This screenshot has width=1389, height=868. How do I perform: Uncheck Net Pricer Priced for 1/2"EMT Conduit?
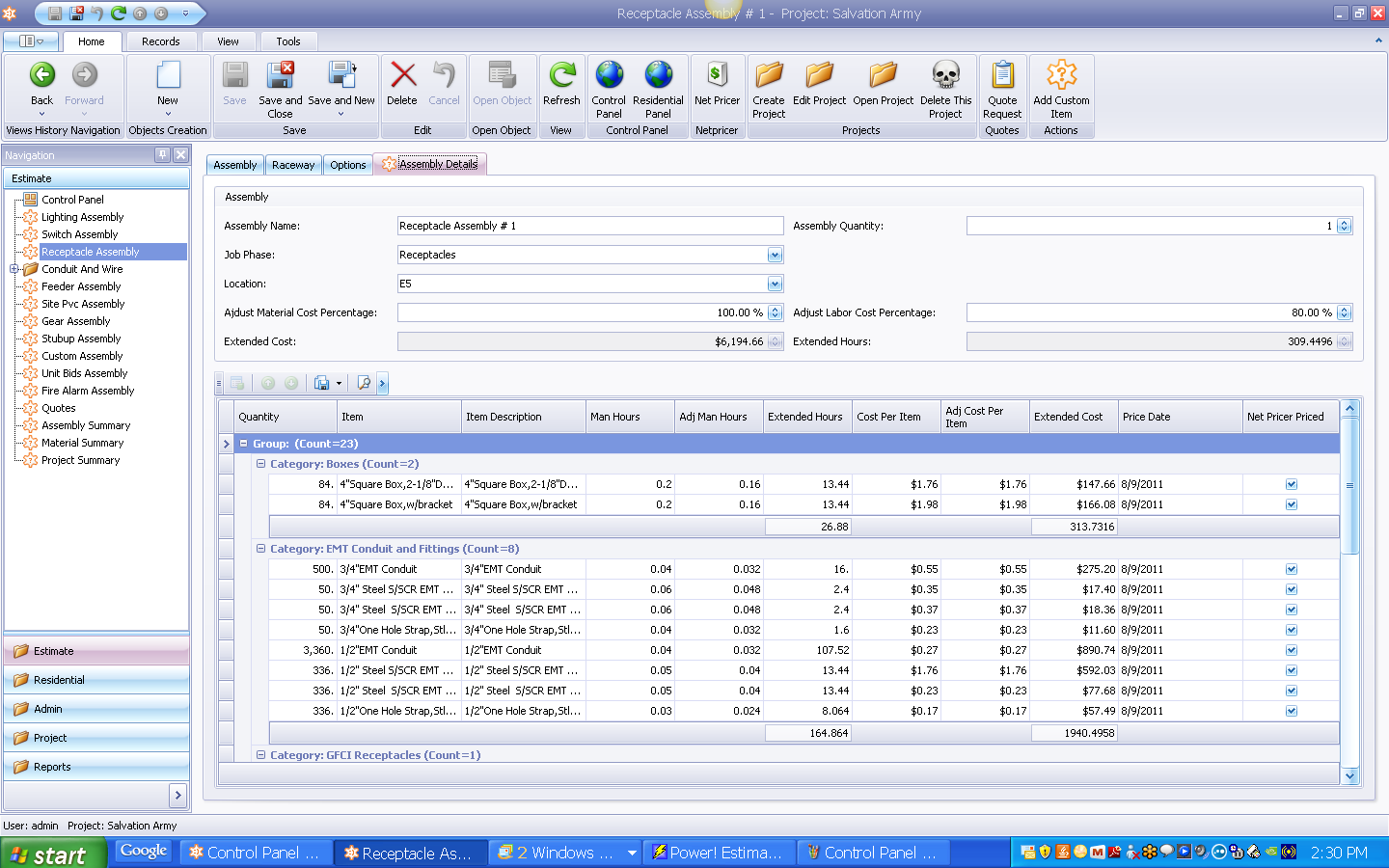click(x=1291, y=650)
